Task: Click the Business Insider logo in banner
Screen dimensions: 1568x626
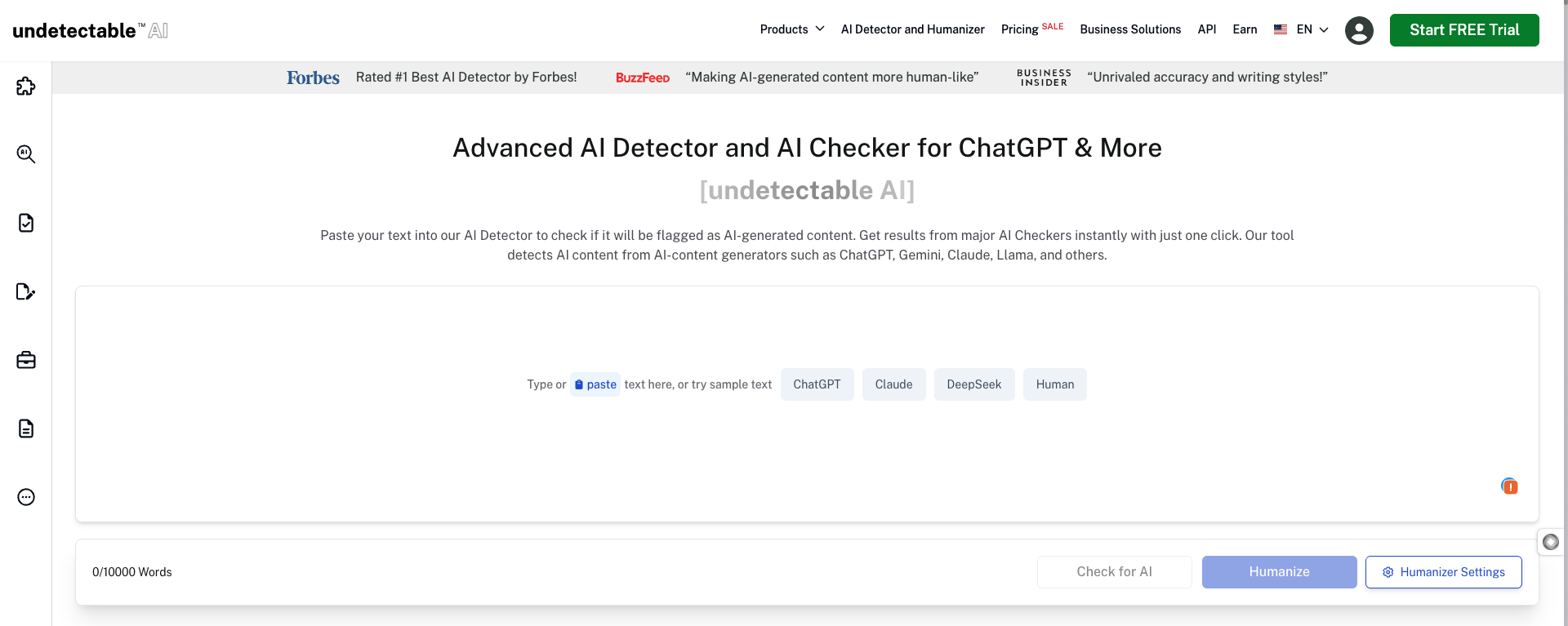Action: [1044, 78]
